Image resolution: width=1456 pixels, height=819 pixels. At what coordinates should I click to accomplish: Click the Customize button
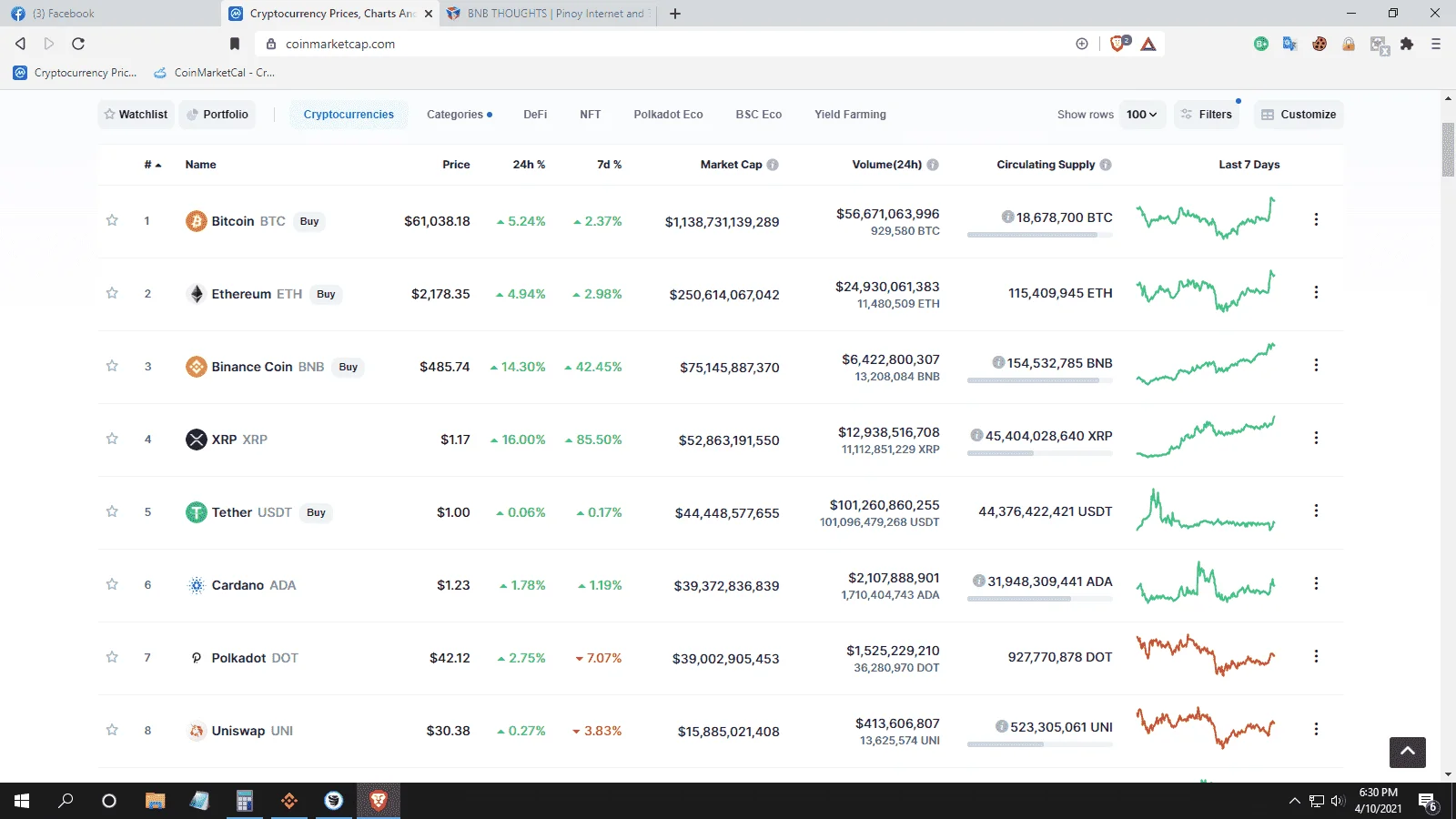click(1299, 115)
